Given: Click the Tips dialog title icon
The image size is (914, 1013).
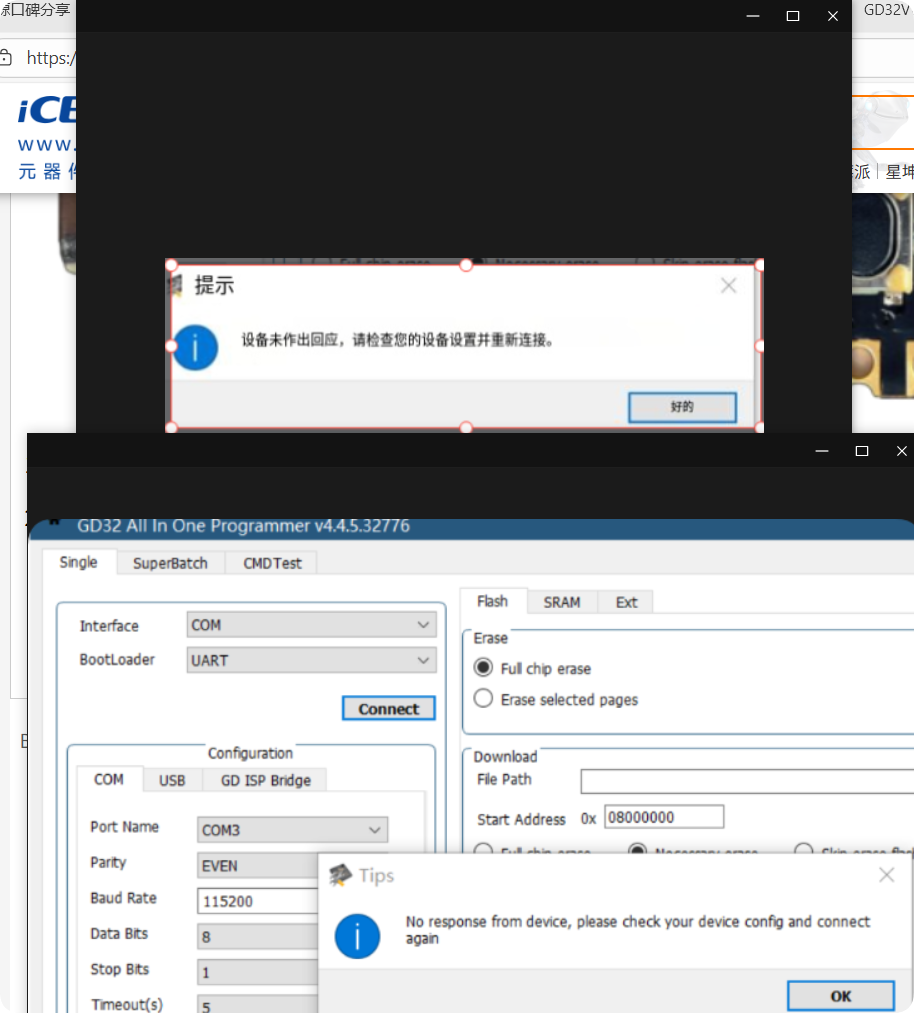Looking at the screenshot, I should (x=340, y=875).
